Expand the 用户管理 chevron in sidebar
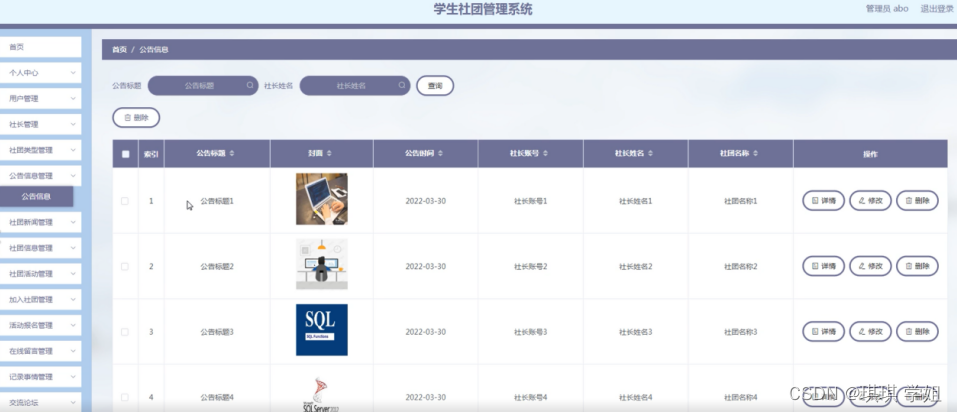This screenshot has width=957, height=412. (73, 98)
